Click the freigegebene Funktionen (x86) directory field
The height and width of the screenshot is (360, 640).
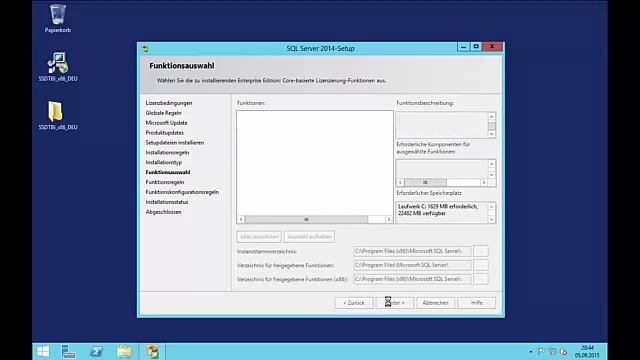[412, 279]
